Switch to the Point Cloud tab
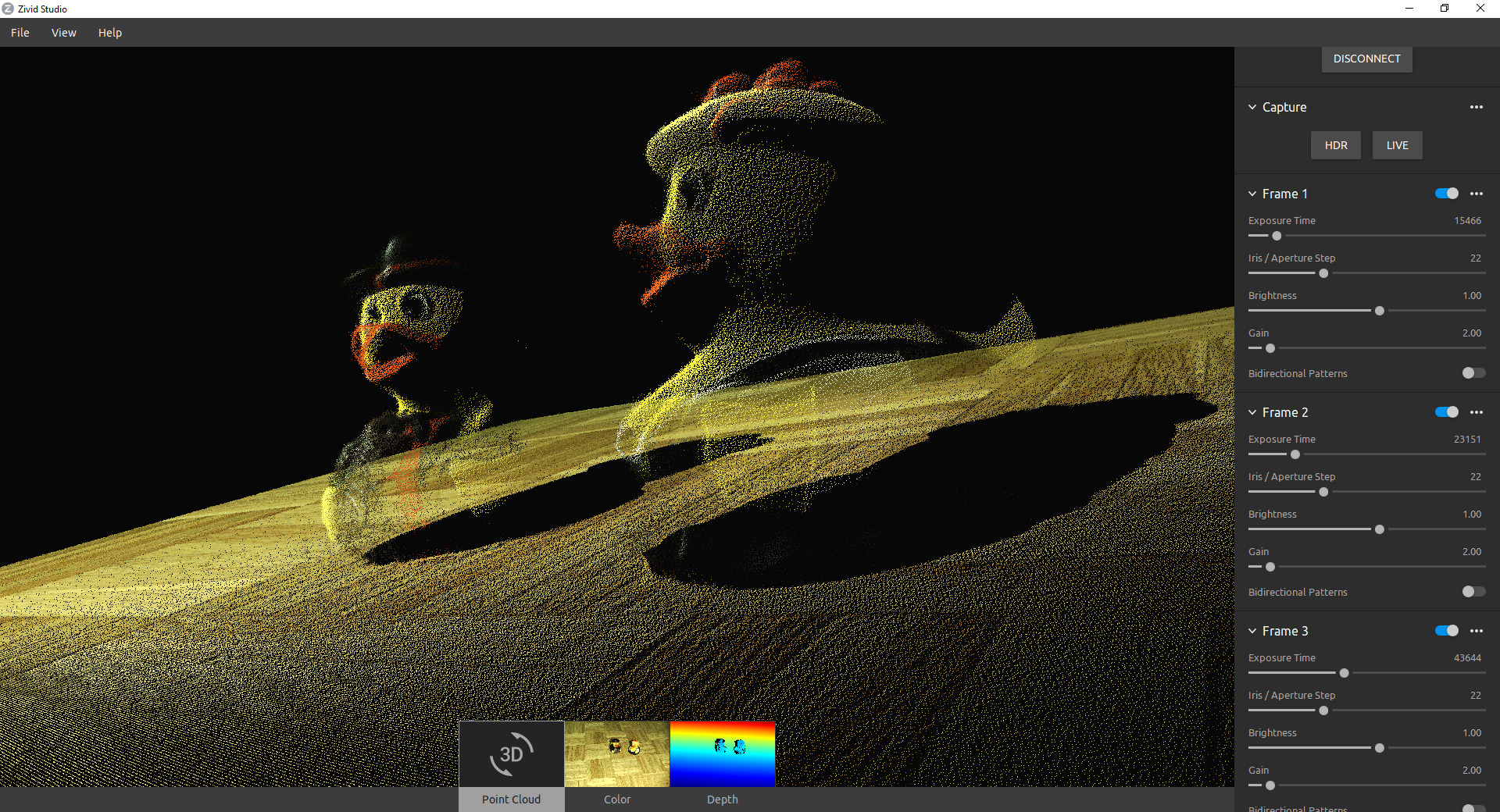Viewport: 1500px width, 812px height. pos(511,800)
